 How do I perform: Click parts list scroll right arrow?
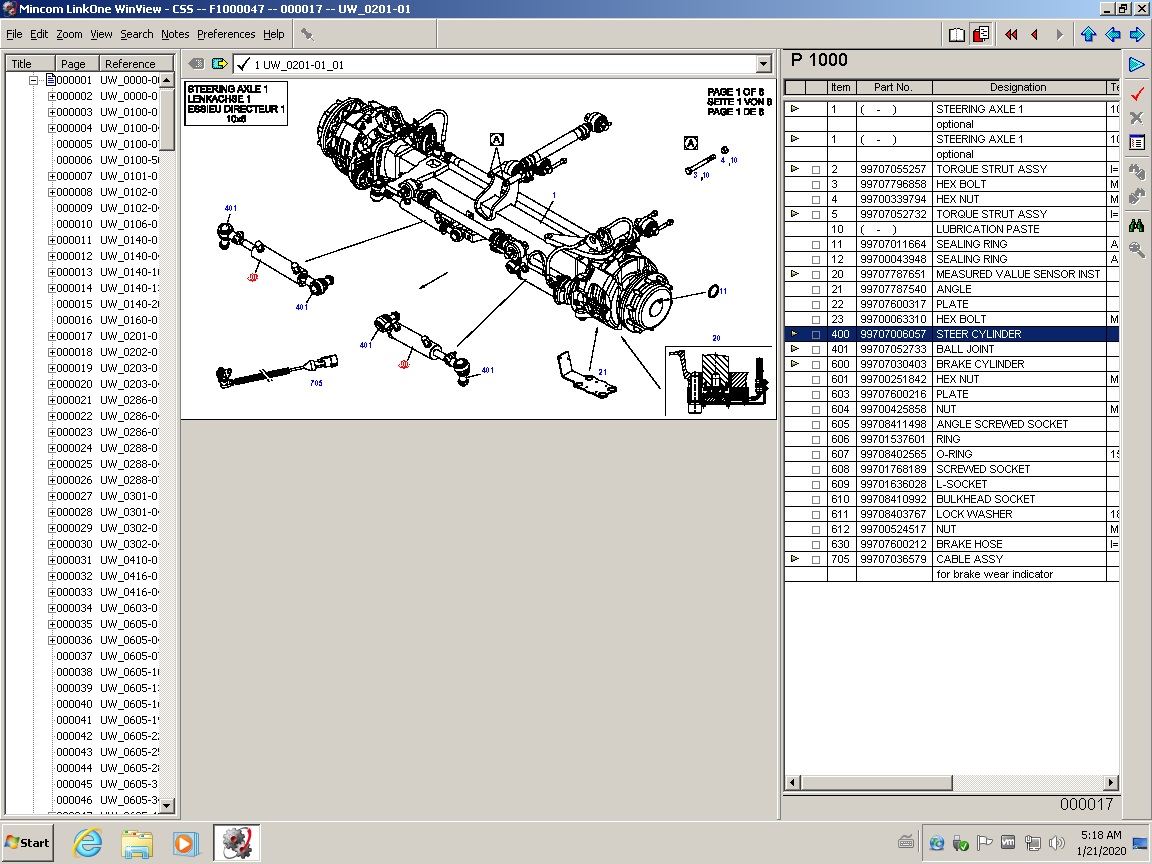[x=1111, y=782]
